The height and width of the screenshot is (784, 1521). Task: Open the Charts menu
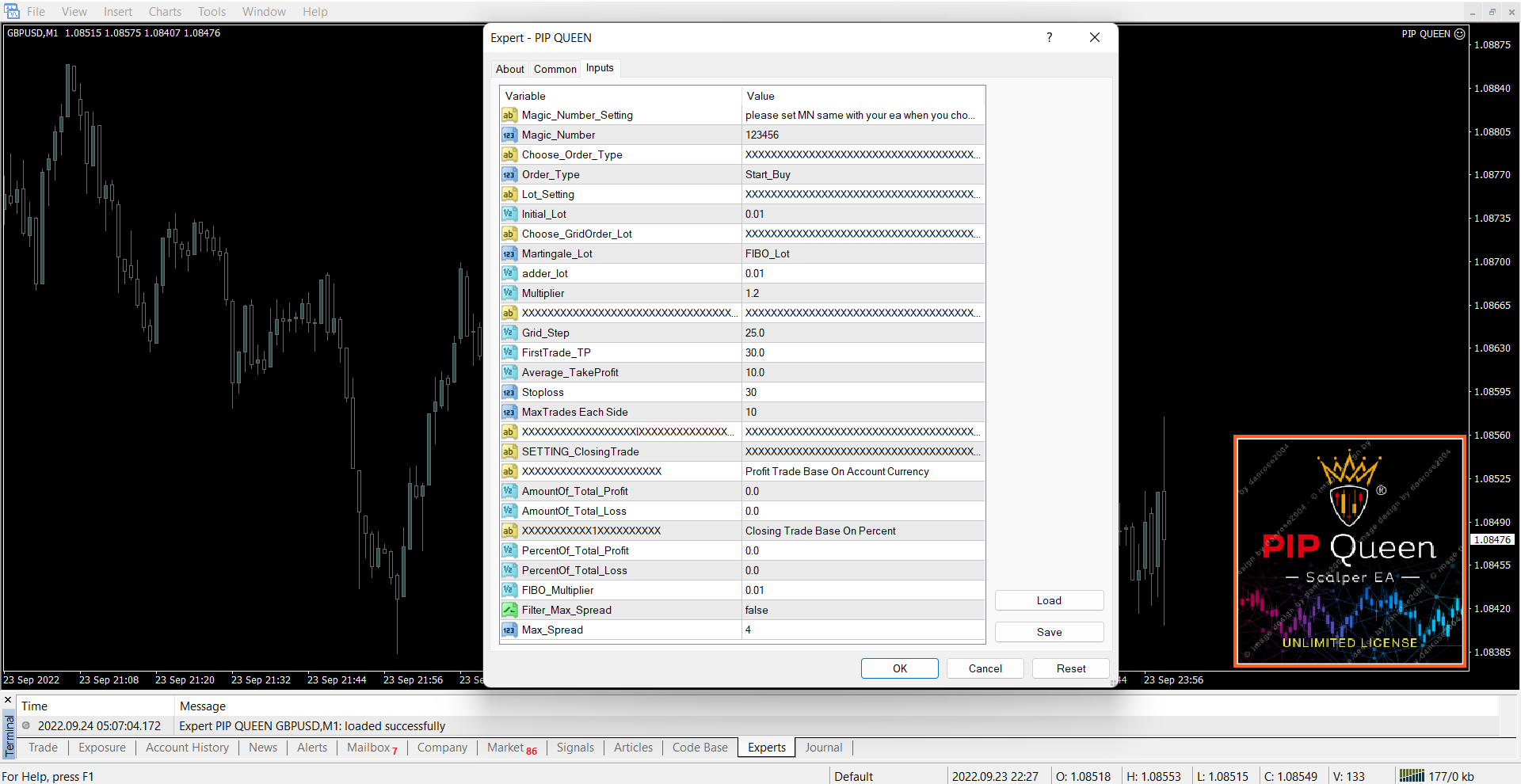tap(165, 12)
